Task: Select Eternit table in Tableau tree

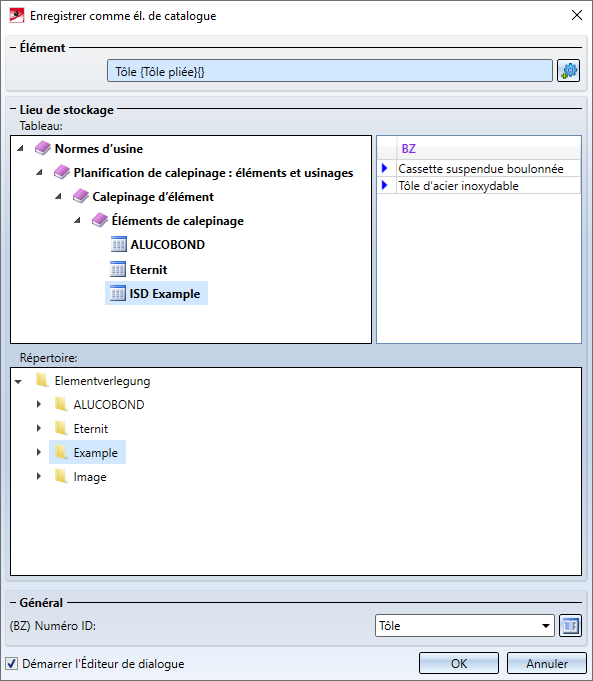Action: coord(148,270)
